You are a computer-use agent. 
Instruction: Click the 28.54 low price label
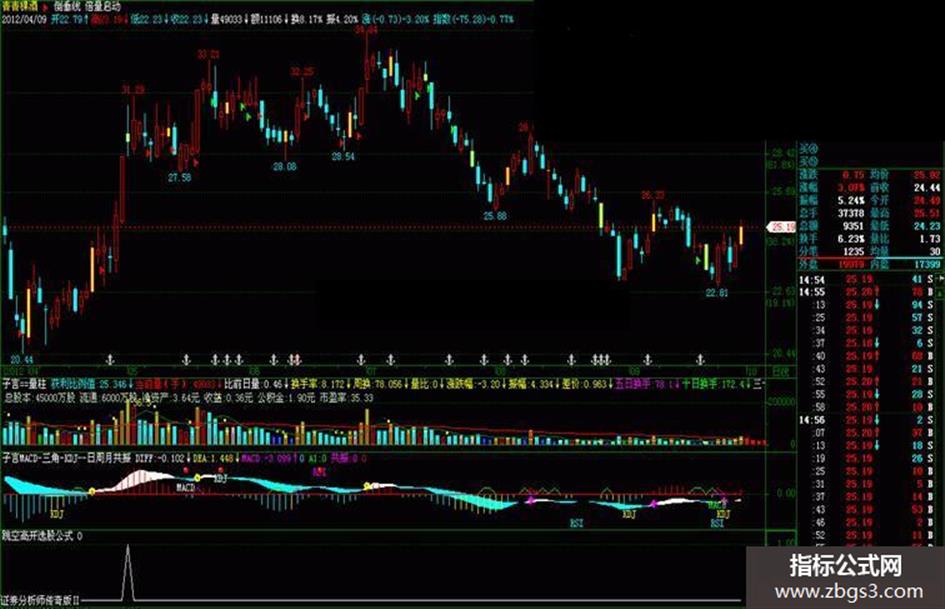(343, 157)
